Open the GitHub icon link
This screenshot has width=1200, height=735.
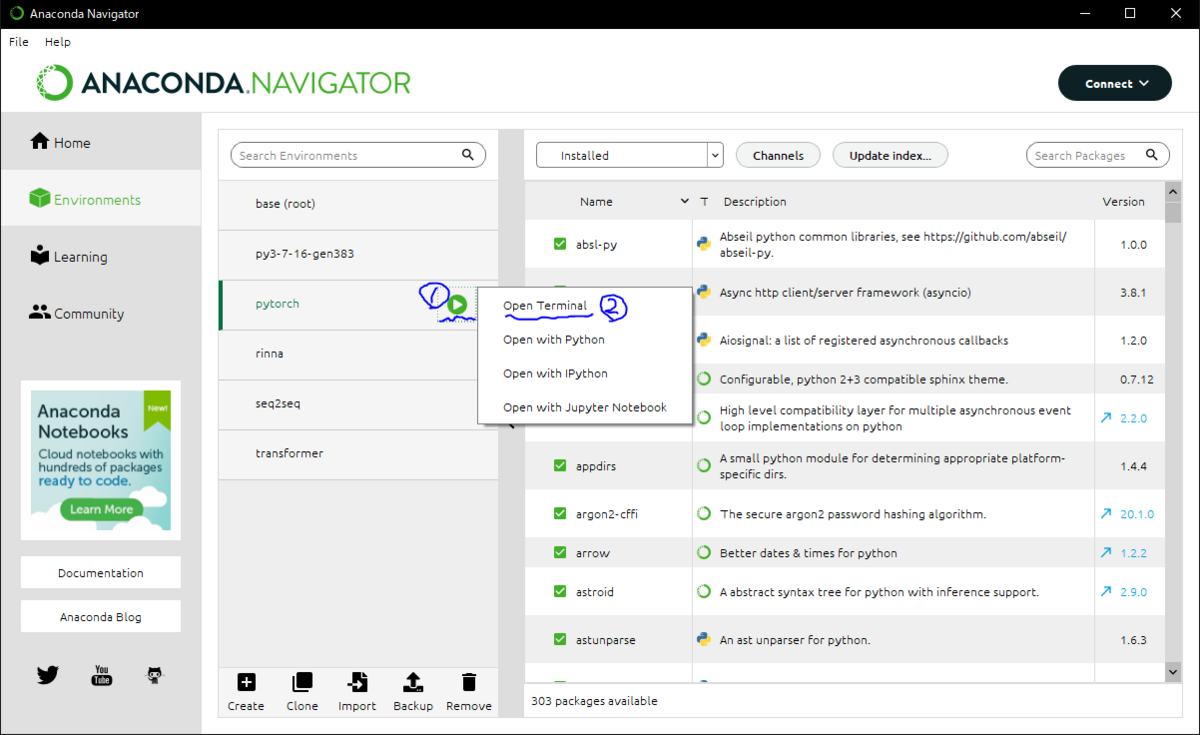pyautogui.click(x=155, y=675)
